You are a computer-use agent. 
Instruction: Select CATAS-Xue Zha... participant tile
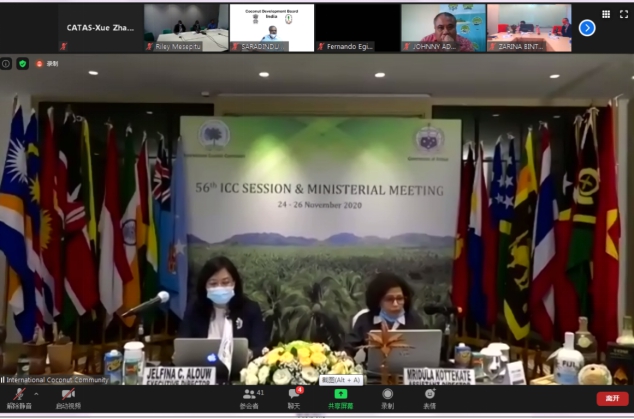tap(100, 27)
